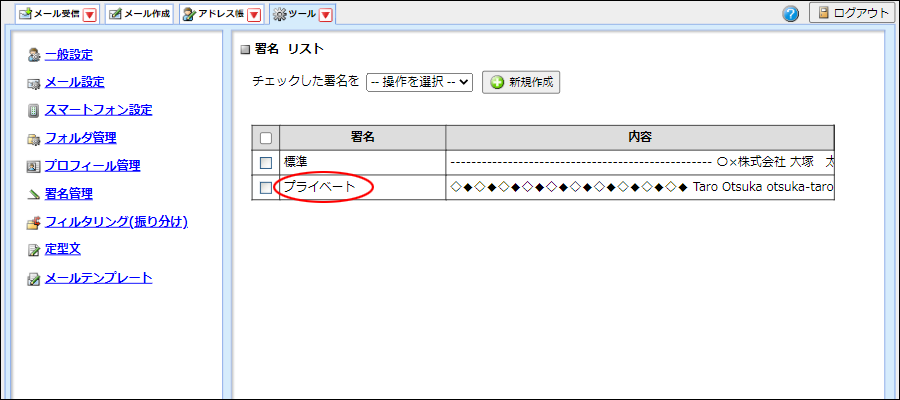Open the 定型文 link in sidebar
Image resolution: width=900 pixels, height=400 pixels.
pos(62,249)
